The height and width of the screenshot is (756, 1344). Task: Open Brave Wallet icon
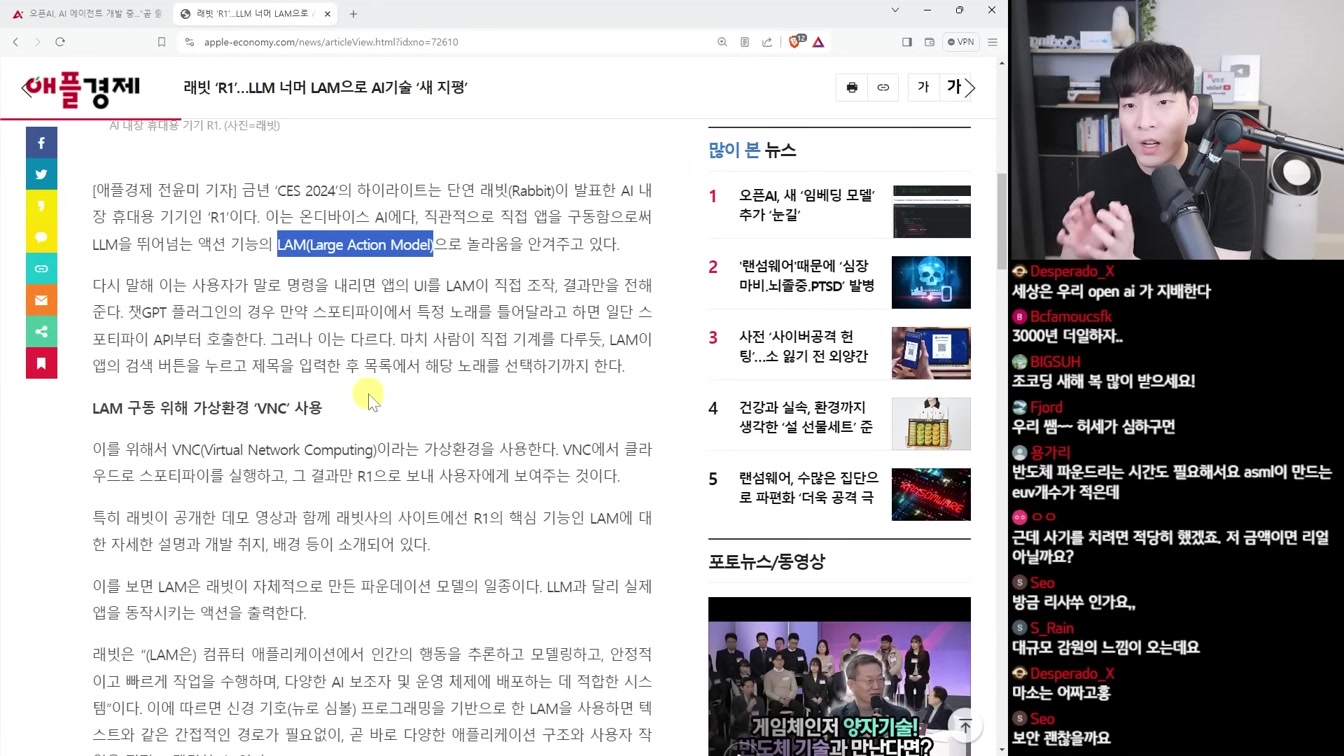click(929, 42)
